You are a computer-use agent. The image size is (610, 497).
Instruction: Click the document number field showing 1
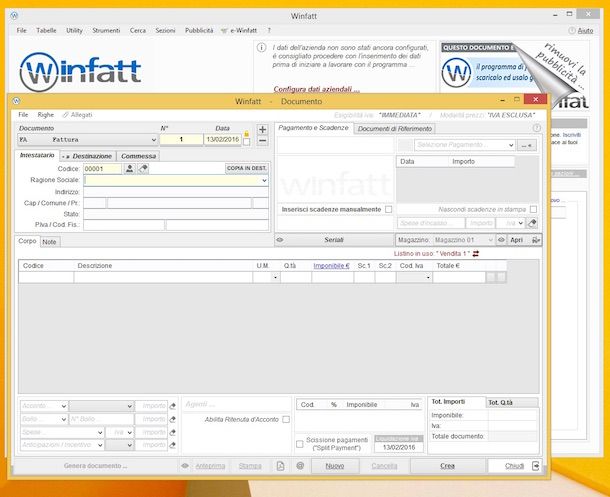coord(181,139)
